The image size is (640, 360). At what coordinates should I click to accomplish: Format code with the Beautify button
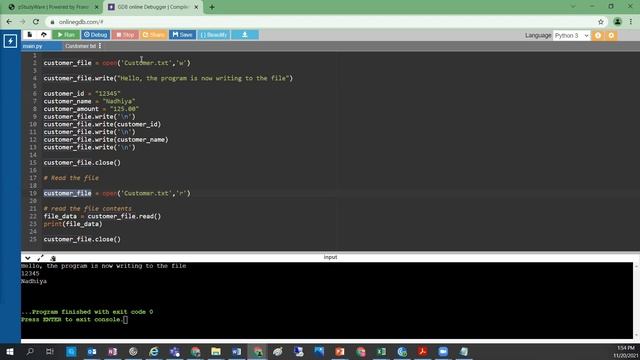click(x=214, y=35)
